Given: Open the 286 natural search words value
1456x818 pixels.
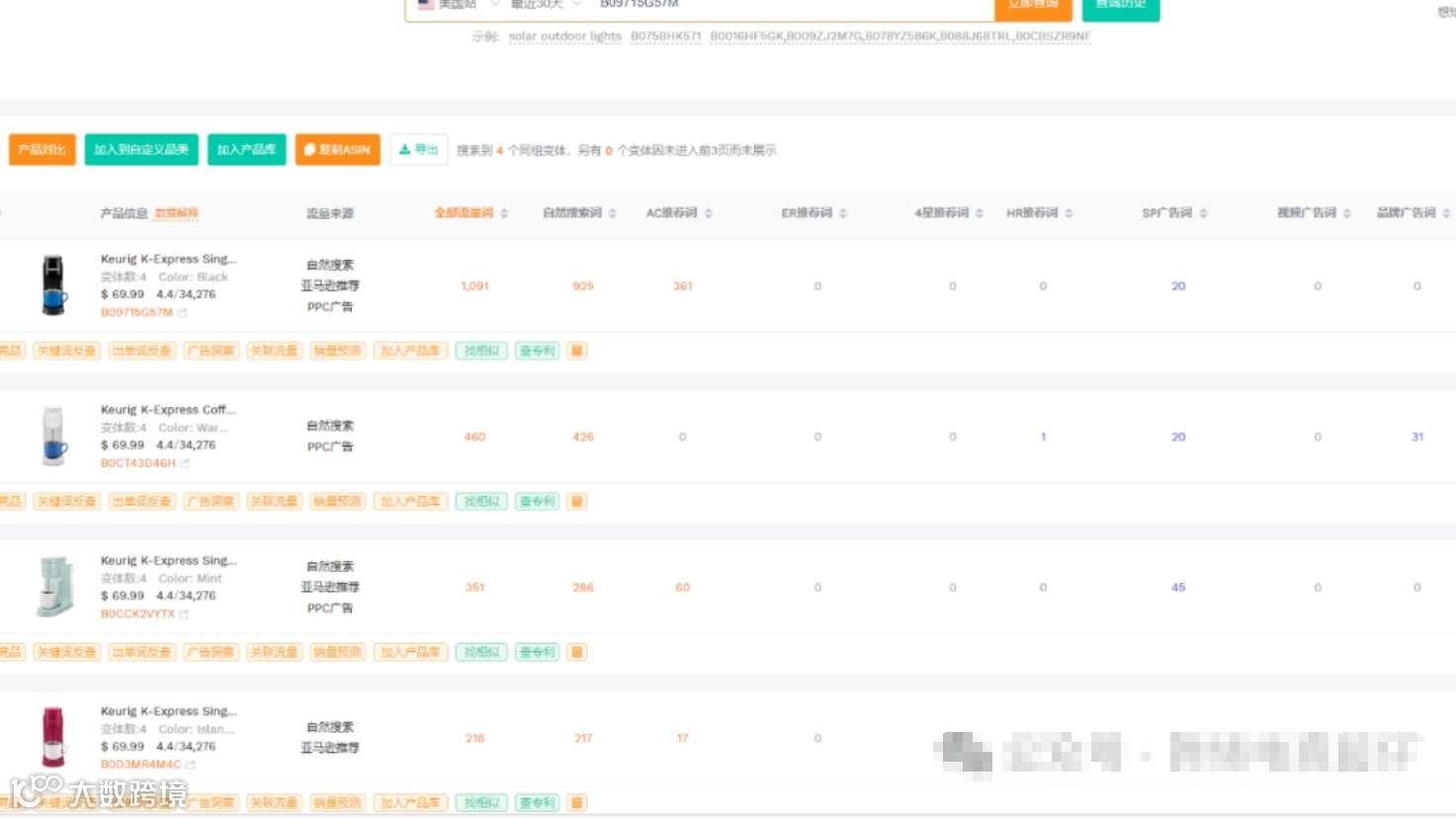Looking at the screenshot, I should [583, 588].
